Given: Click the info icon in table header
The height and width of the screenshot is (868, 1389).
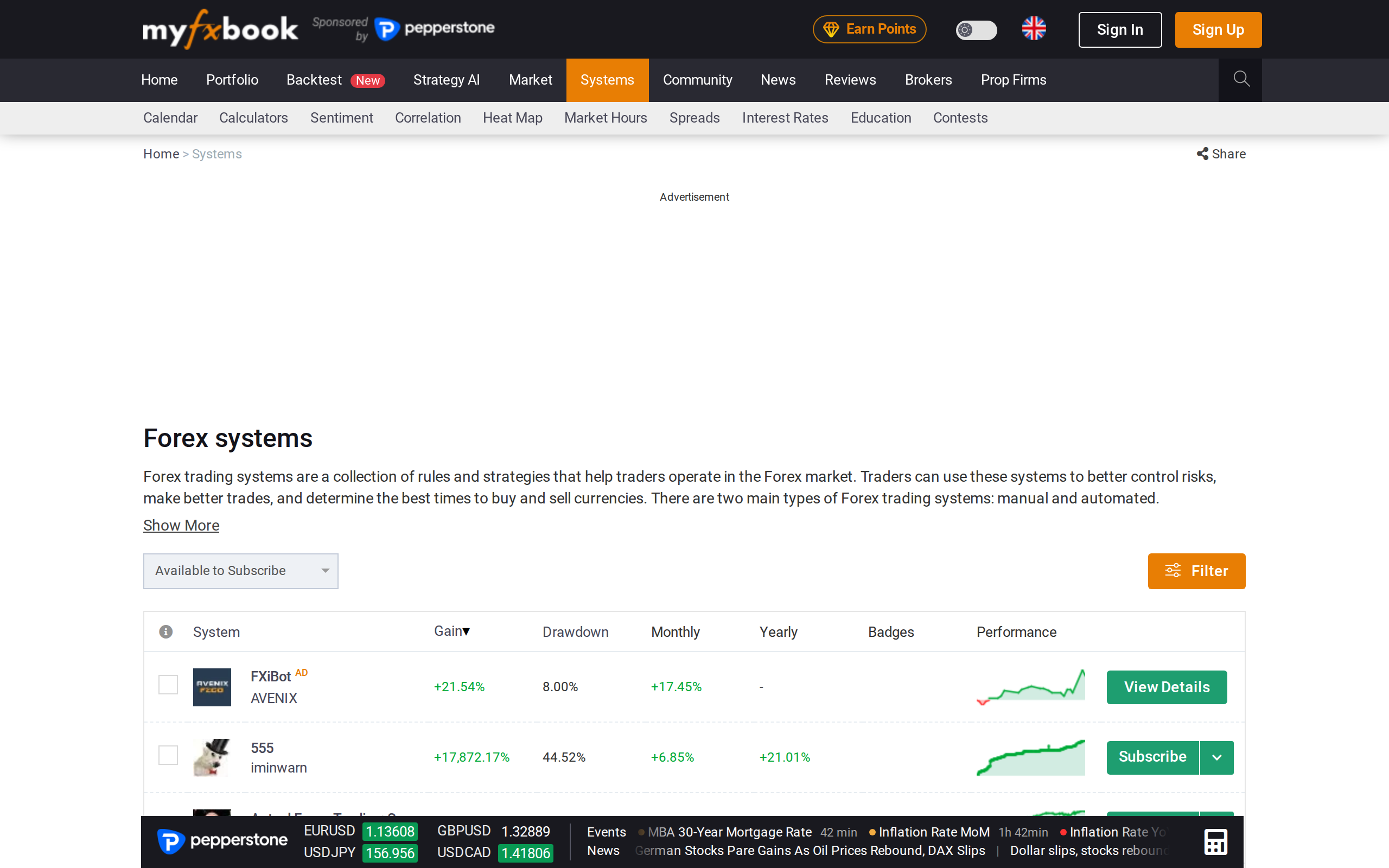Looking at the screenshot, I should (x=166, y=631).
